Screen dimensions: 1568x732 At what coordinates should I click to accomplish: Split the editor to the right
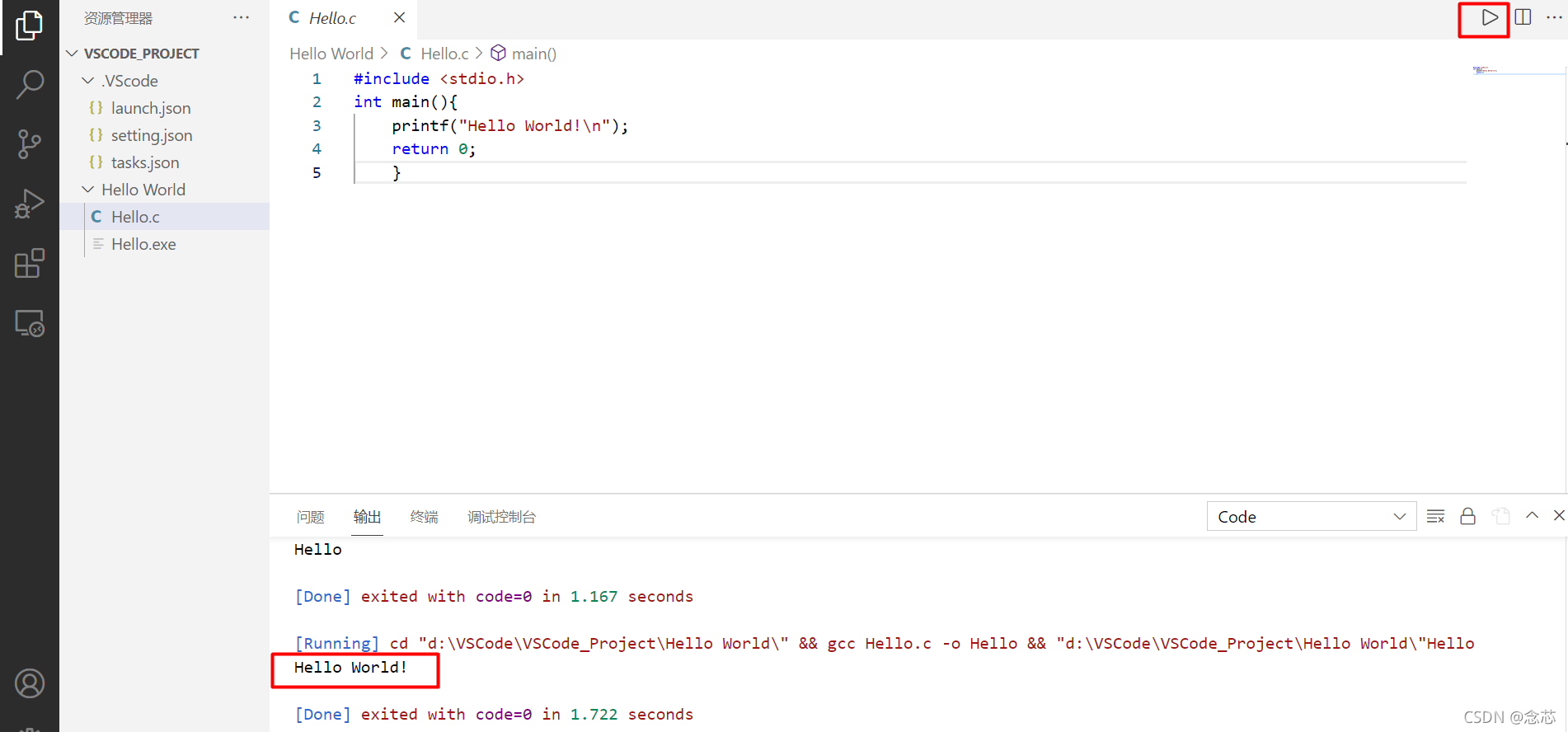(x=1523, y=17)
